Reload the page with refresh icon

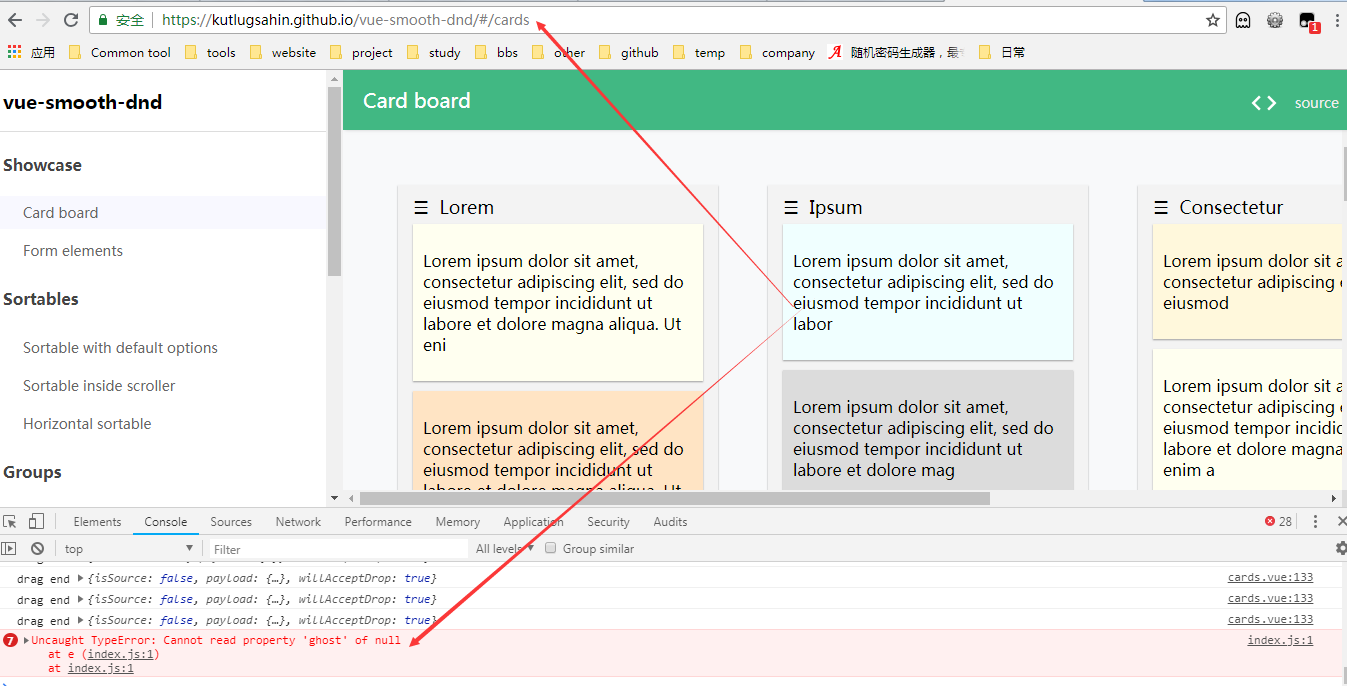coord(71,20)
